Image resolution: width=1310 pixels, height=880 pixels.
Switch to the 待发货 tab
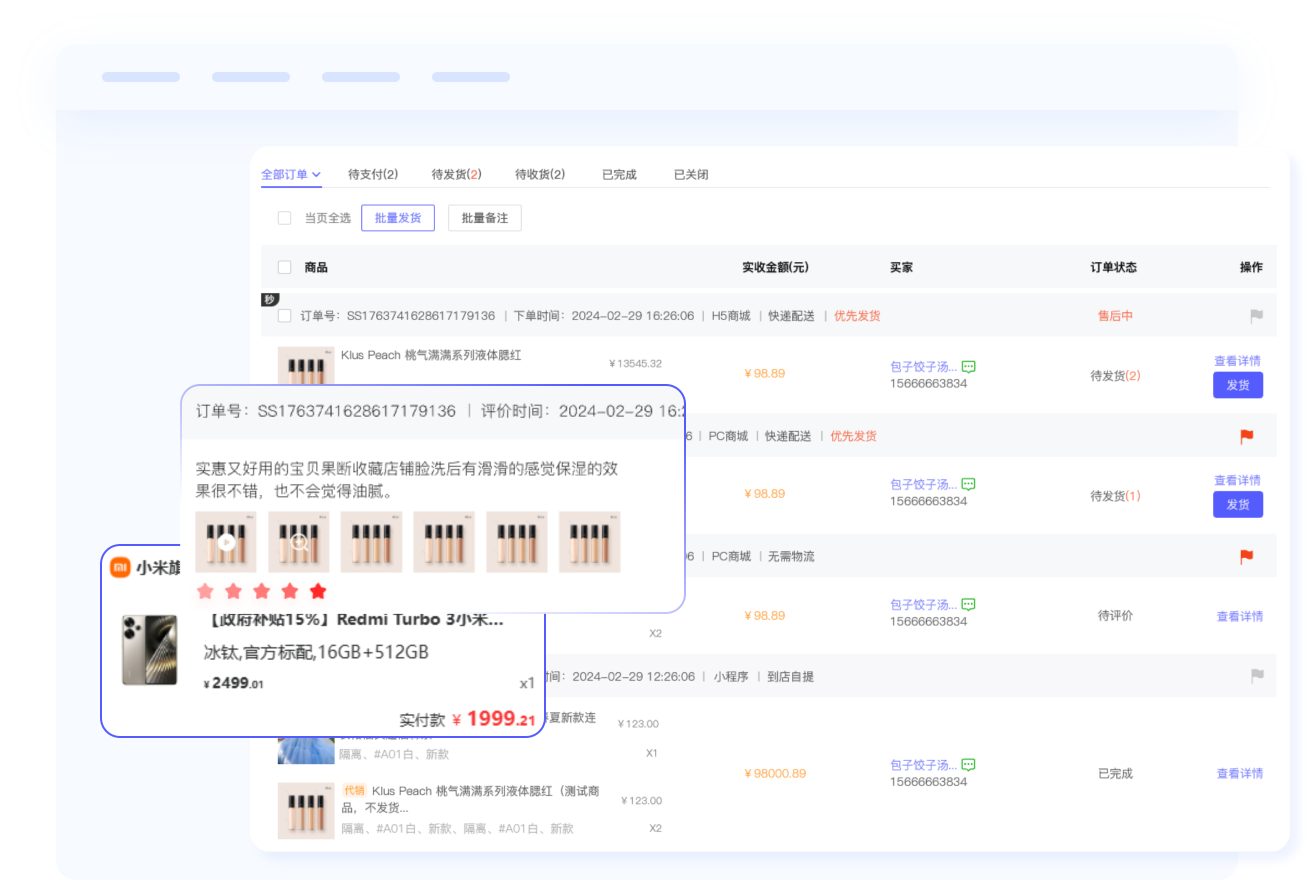[x=456, y=175]
